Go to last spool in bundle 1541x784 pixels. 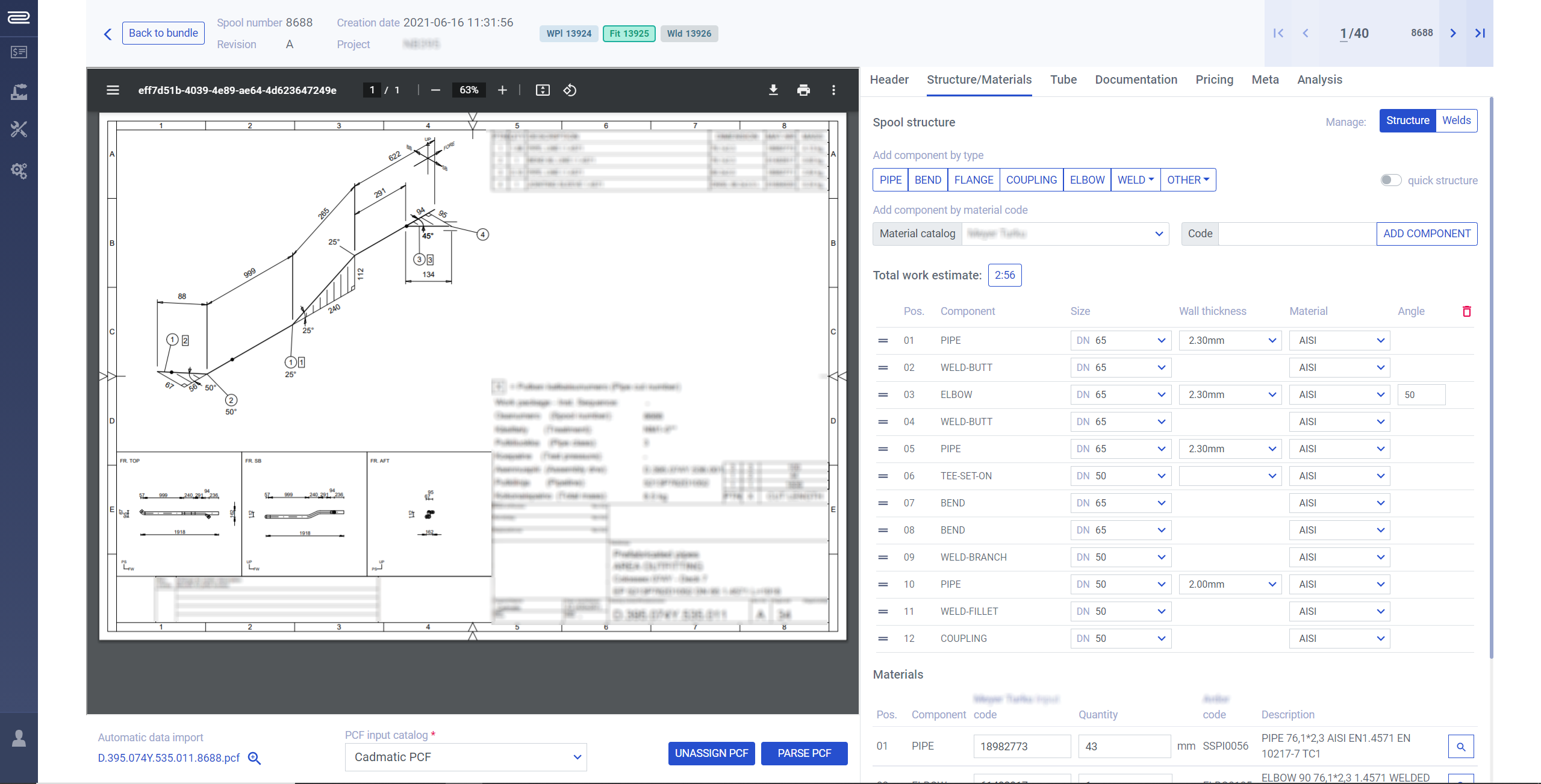point(1480,33)
